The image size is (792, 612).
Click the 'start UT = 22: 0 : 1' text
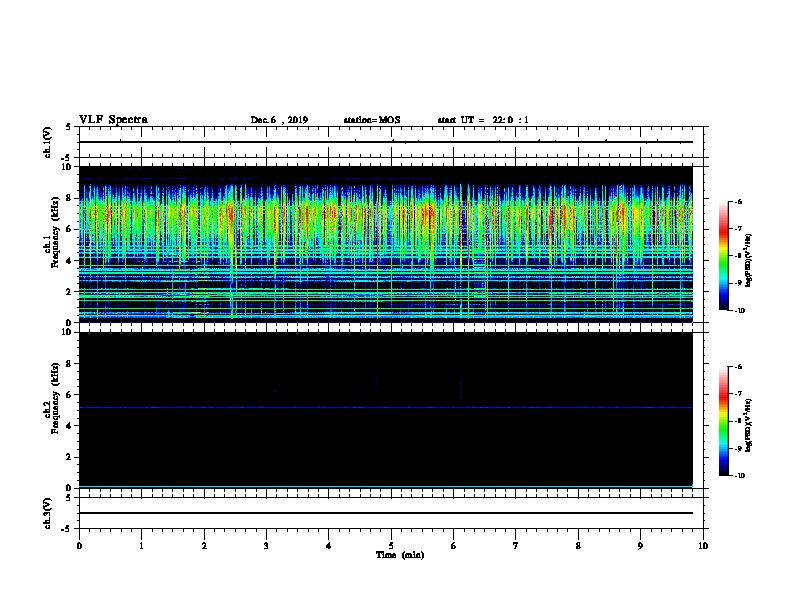(483, 120)
